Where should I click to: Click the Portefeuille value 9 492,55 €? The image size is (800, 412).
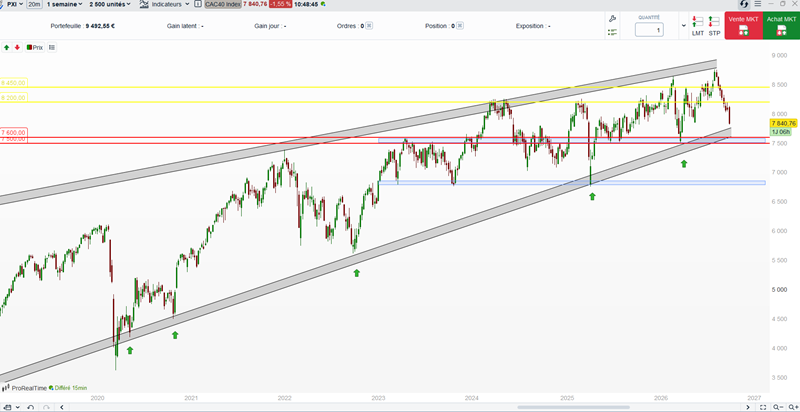click(99, 25)
